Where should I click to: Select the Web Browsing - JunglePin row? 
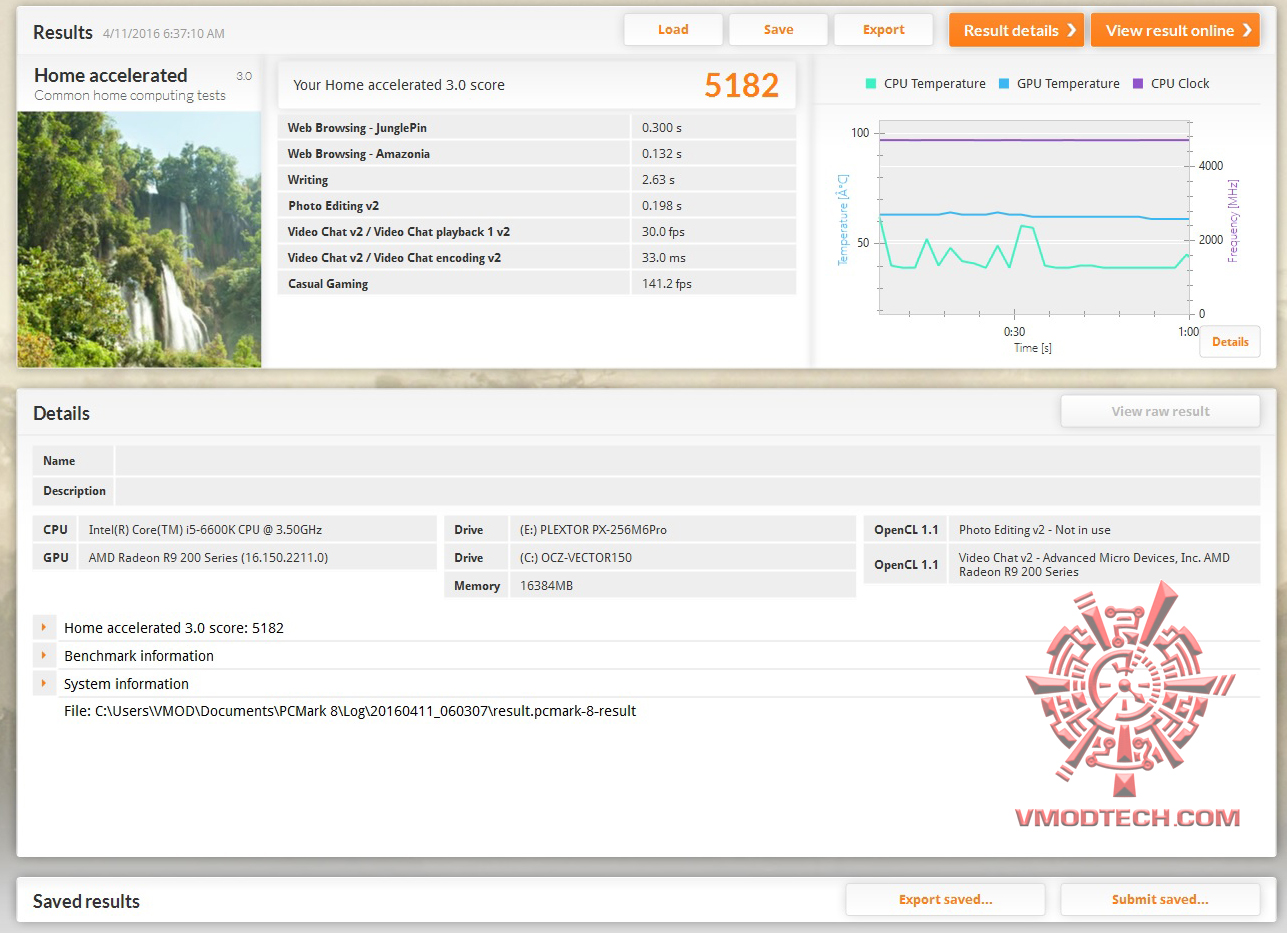[537, 127]
